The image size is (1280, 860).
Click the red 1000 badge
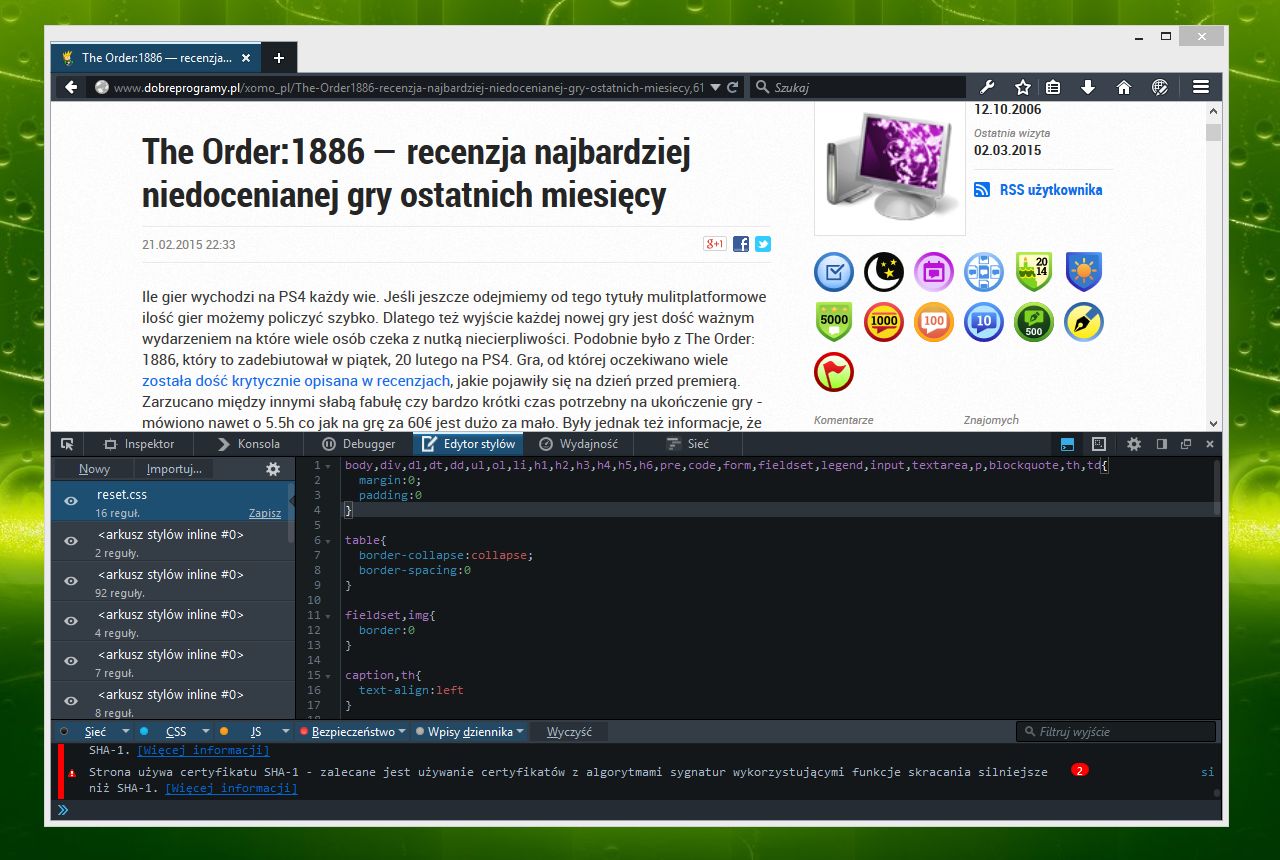click(884, 322)
